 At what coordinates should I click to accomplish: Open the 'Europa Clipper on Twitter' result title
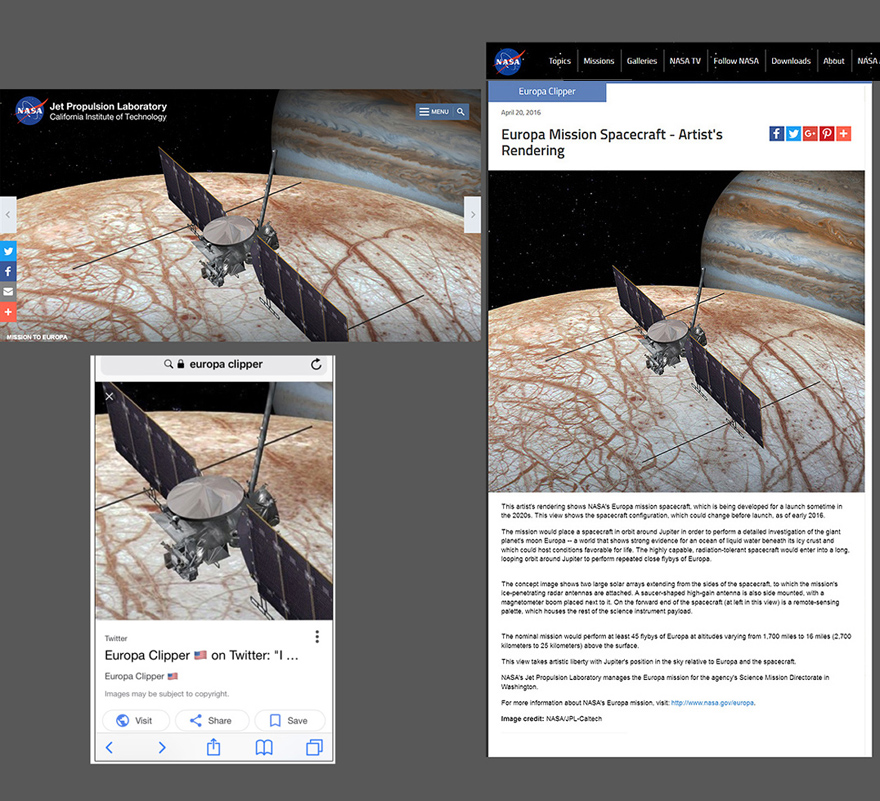(201, 655)
